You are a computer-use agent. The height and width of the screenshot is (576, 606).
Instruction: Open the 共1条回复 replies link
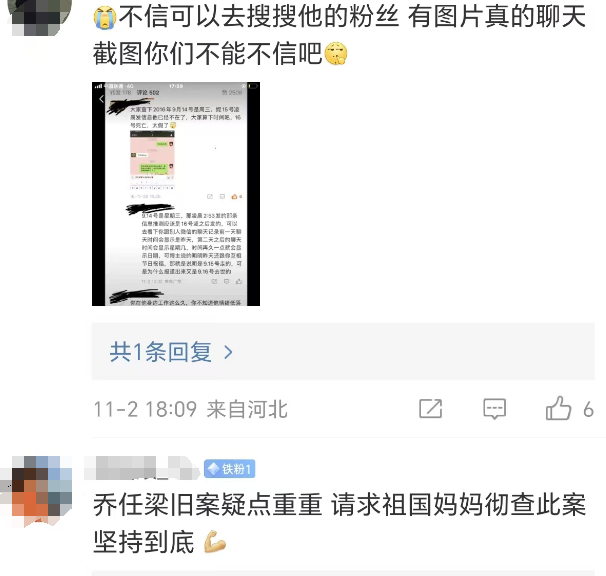(x=160, y=352)
